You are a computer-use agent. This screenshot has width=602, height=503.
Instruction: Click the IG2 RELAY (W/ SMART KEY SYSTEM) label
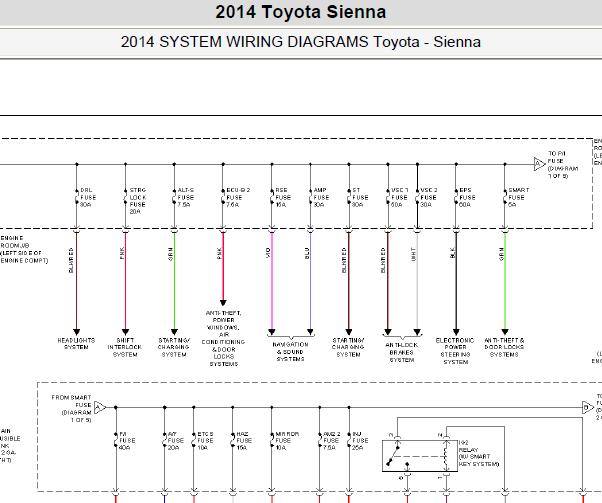[x=479, y=453]
